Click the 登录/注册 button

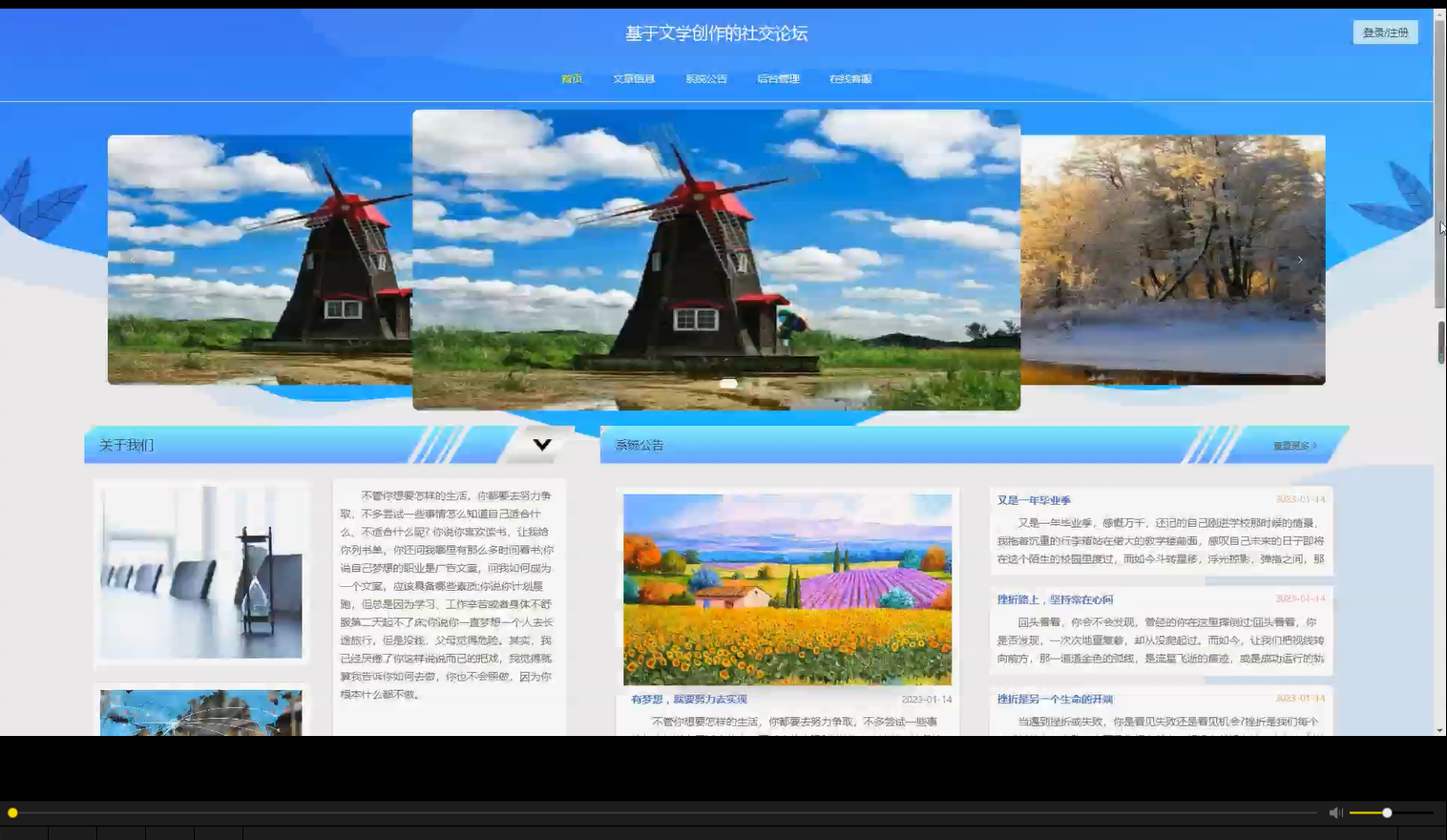click(x=1384, y=31)
